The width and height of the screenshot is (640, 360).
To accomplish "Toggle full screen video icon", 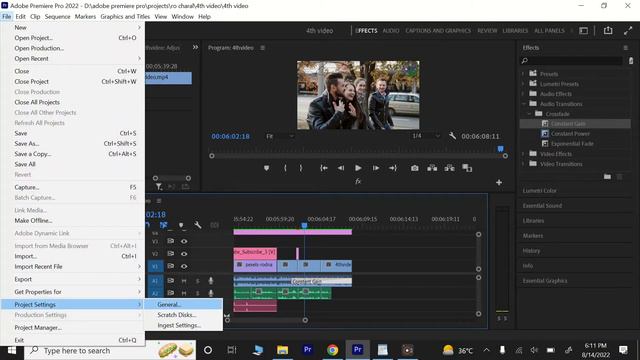I will (x=628, y=31).
